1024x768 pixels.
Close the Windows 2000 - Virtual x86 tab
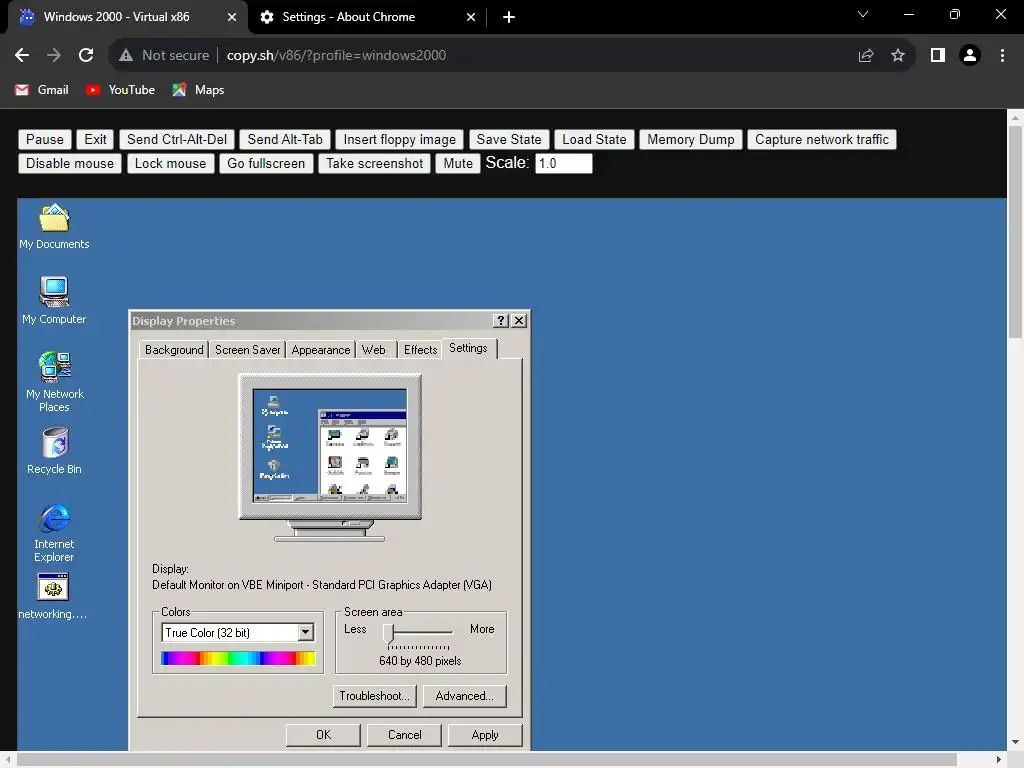pyautogui.click(x=232, y=18)
